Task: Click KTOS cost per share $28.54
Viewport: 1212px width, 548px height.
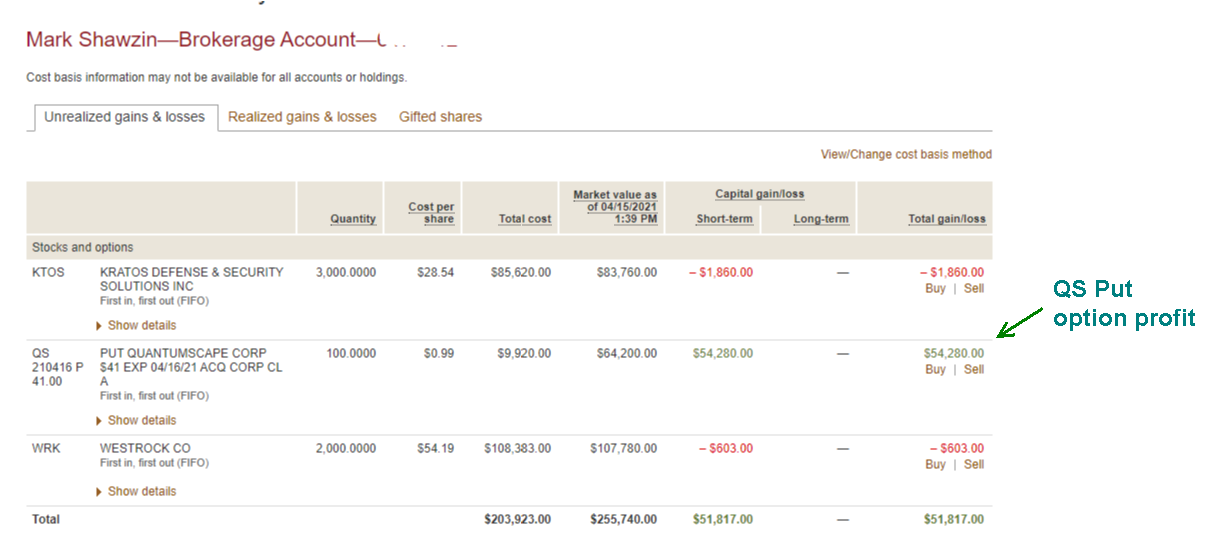Action: tap(436, 272)
